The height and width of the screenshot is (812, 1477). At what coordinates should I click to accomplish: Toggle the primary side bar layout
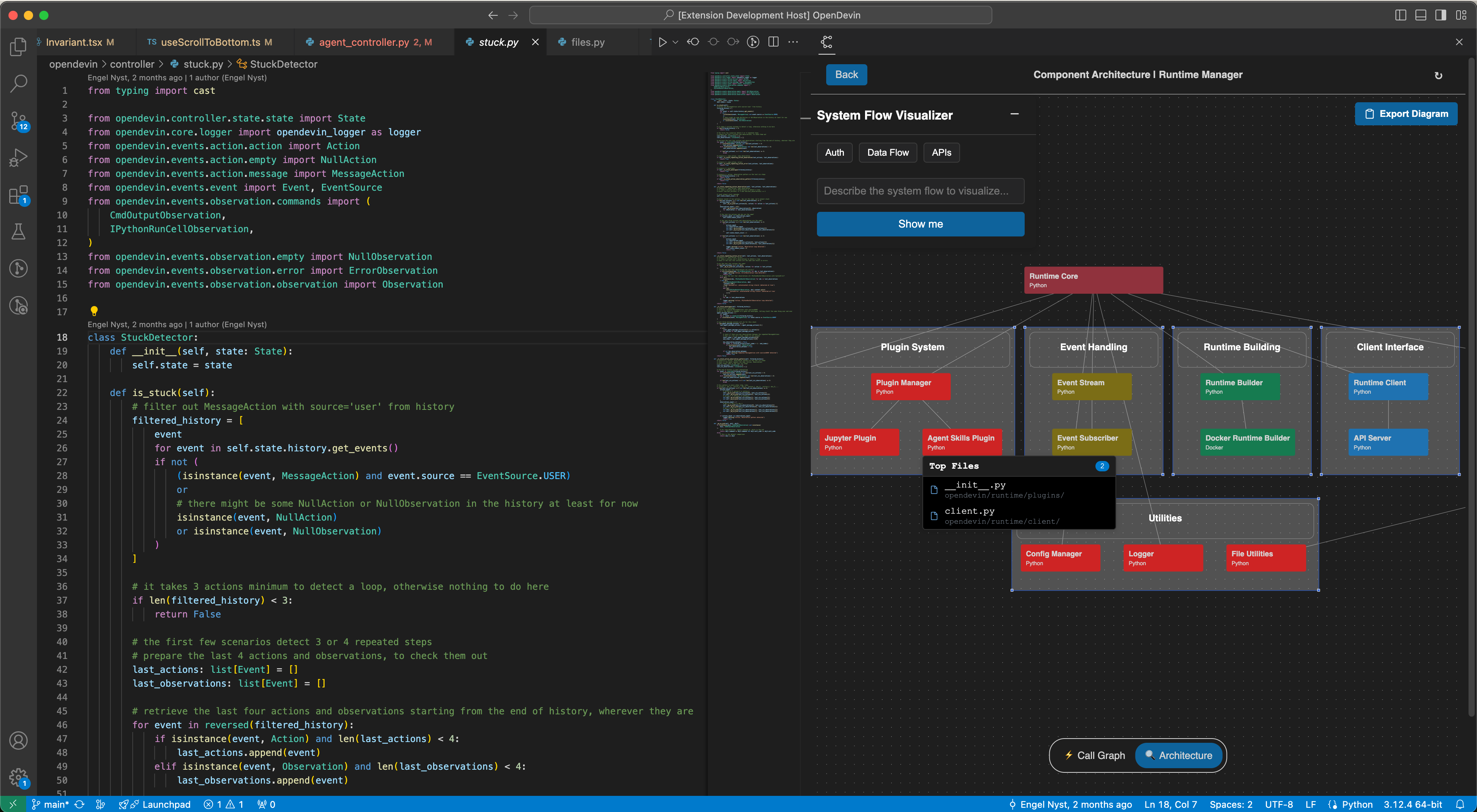click(x=1400, y=15)
